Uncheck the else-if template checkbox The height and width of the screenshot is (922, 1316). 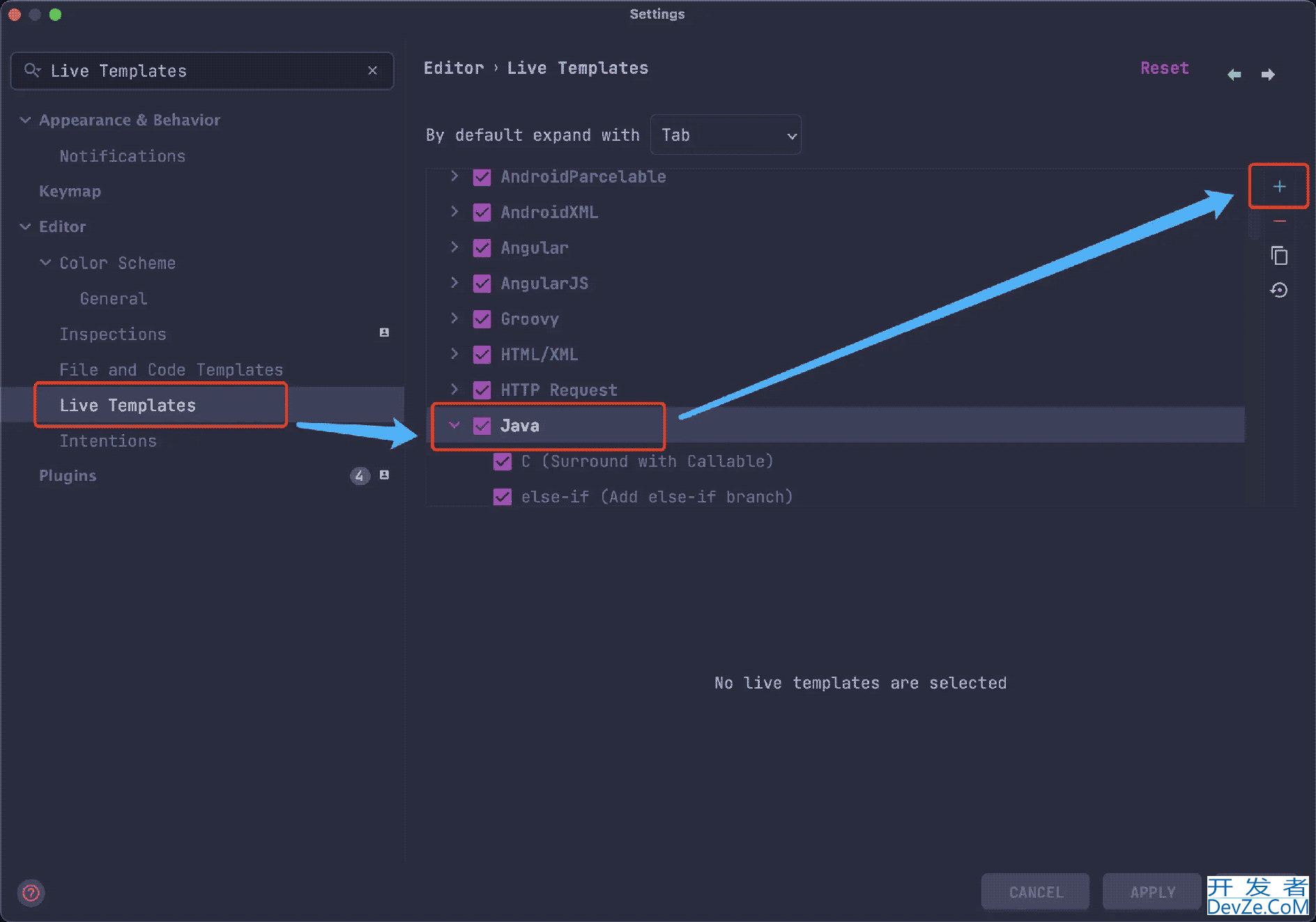(502, 497)
